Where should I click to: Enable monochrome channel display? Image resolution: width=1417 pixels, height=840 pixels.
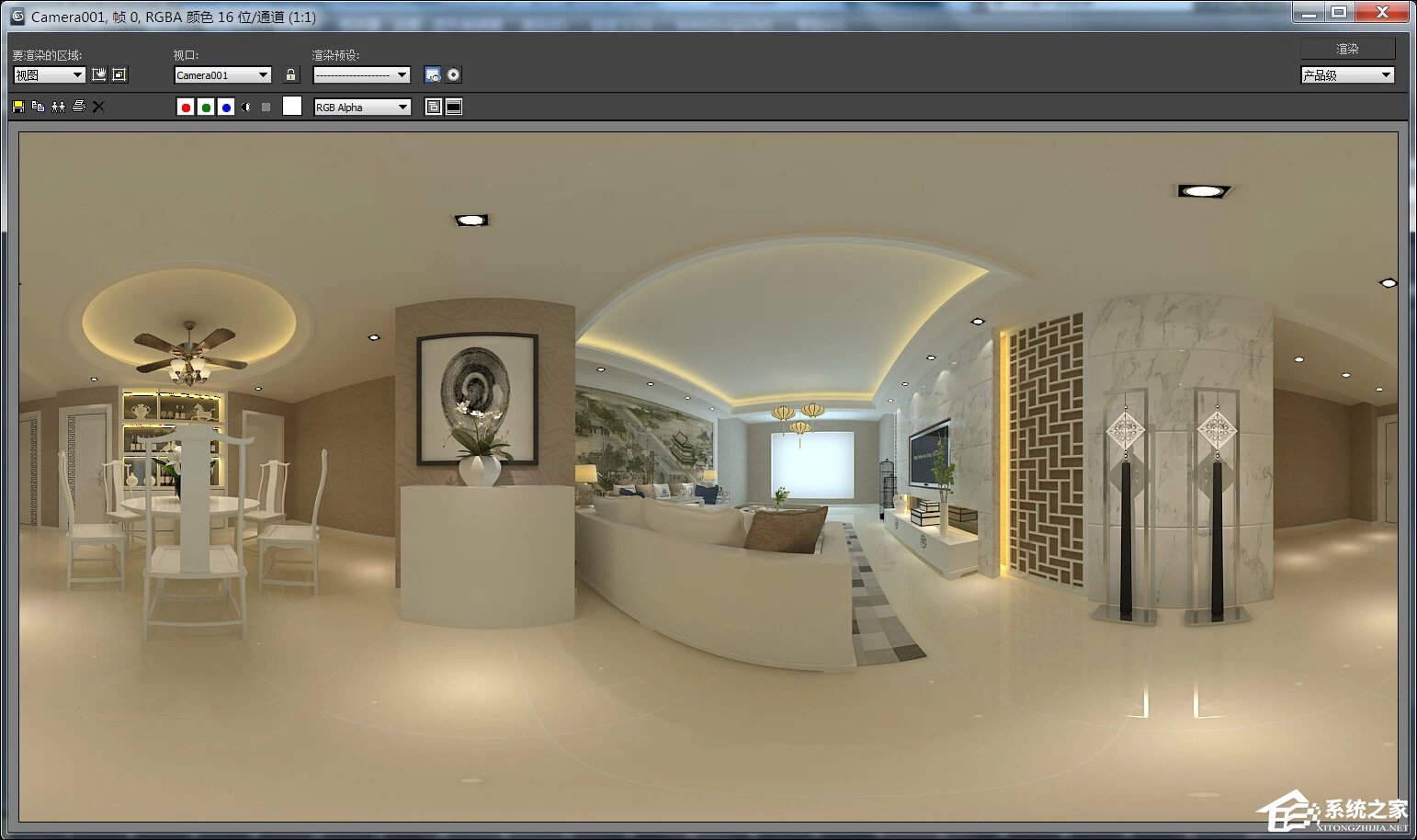(244, 107)
